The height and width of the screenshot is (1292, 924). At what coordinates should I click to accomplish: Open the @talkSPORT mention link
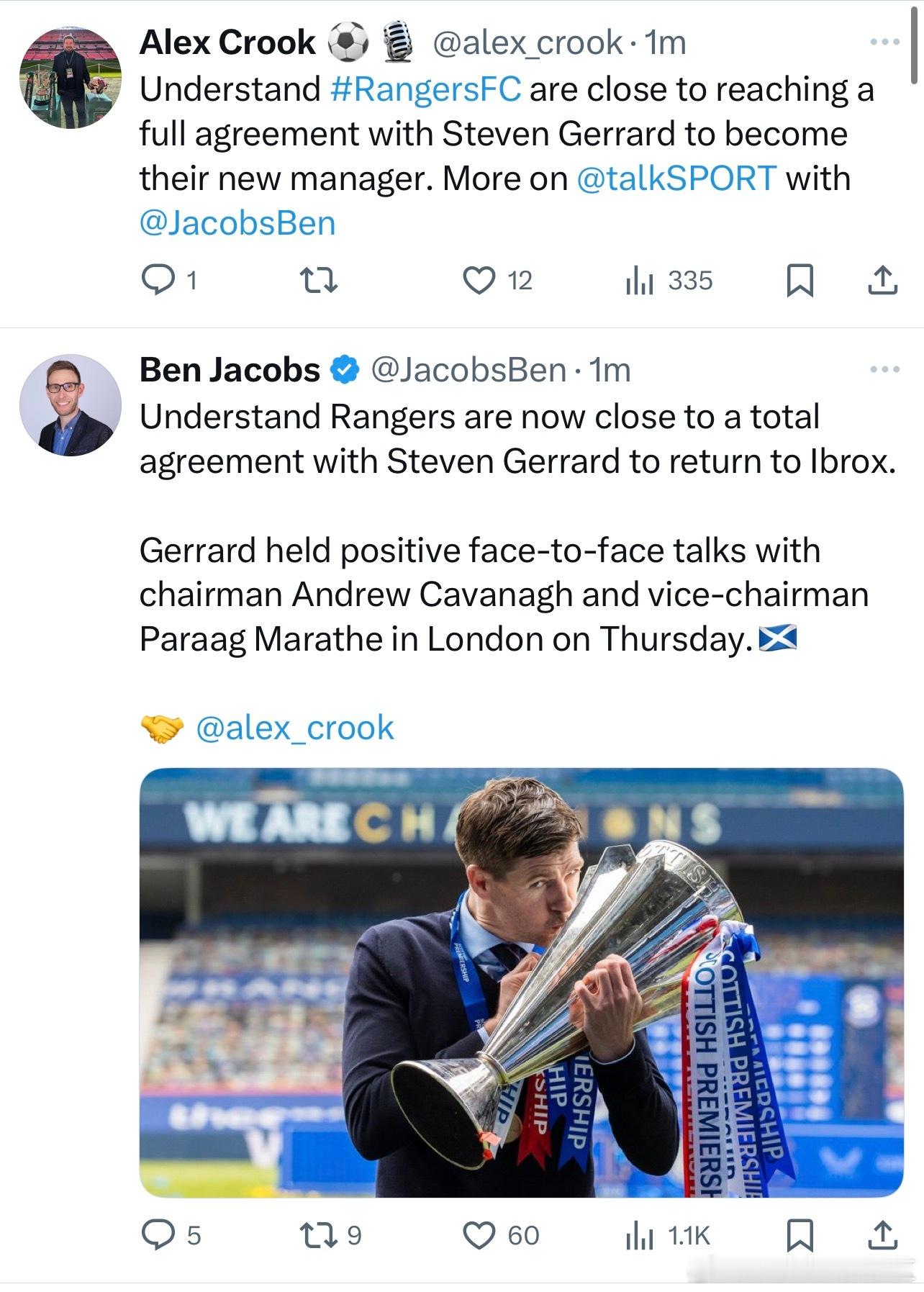(676, 179)
